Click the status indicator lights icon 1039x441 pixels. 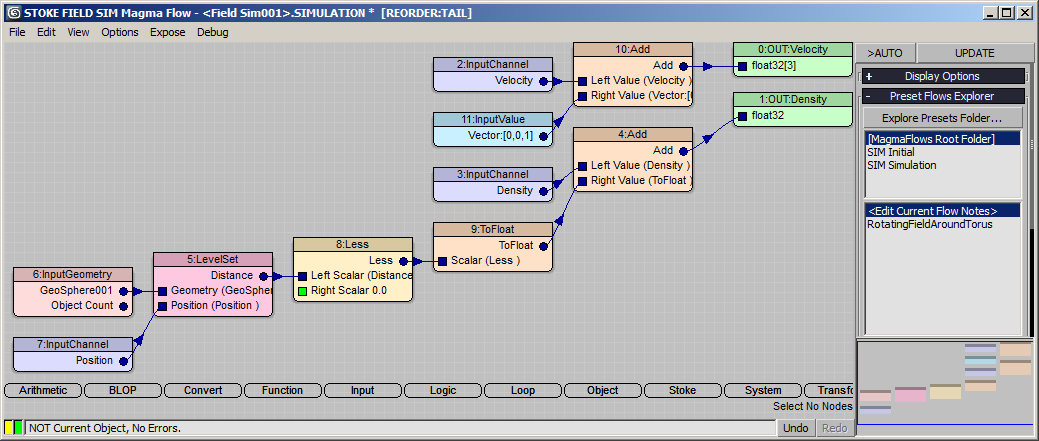click(x=13, y=428)
